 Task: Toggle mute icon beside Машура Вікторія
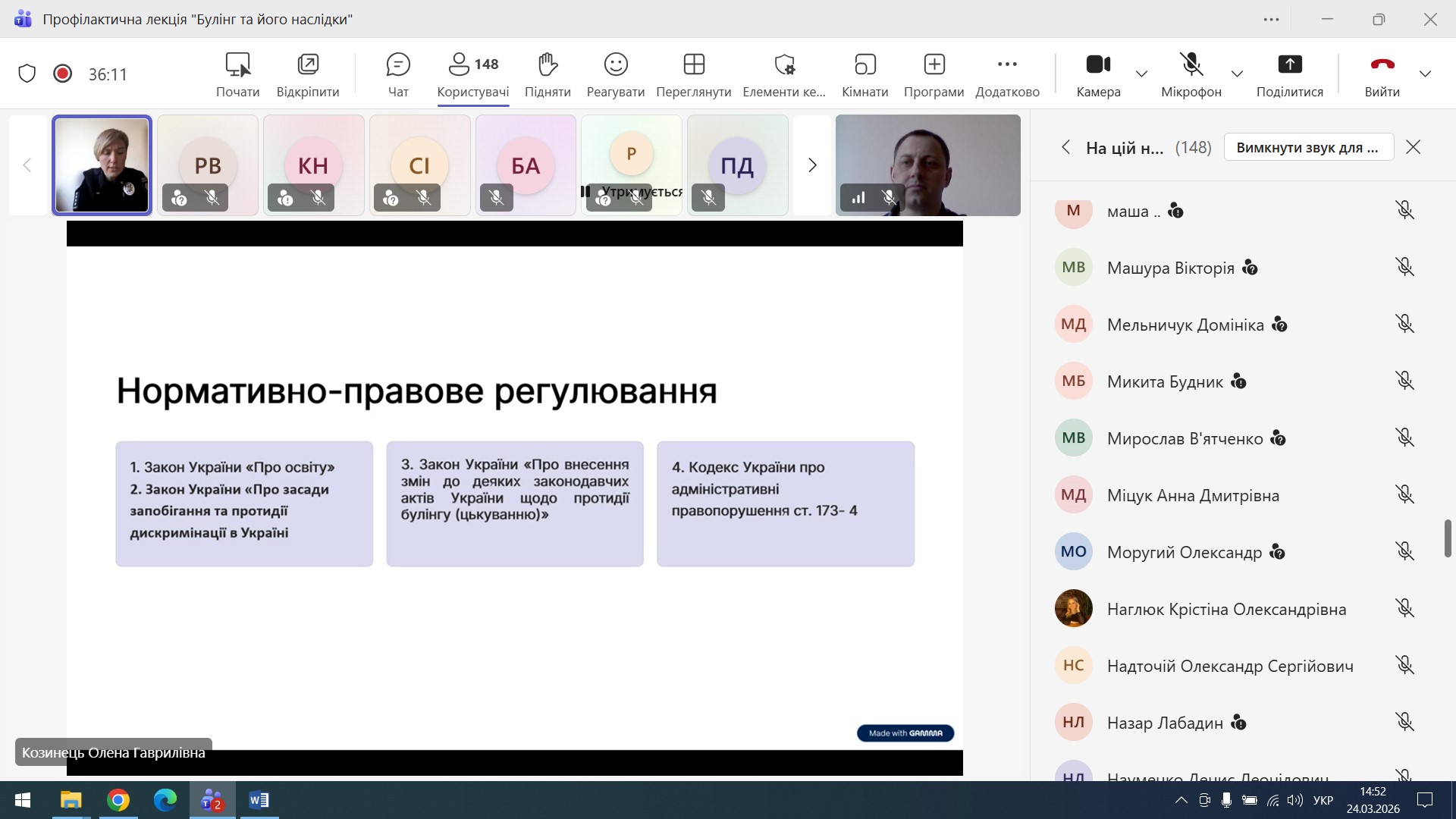coord(1404,267)
